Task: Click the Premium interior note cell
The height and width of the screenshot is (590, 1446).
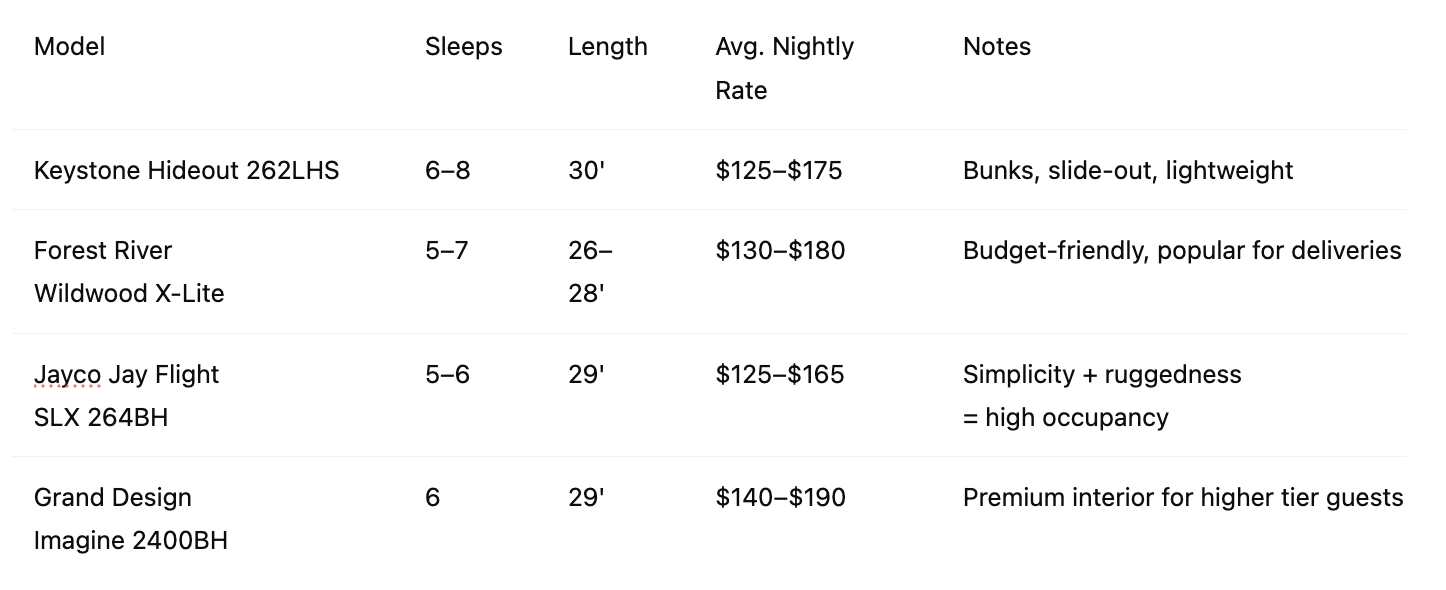Action: (1183, 497)
